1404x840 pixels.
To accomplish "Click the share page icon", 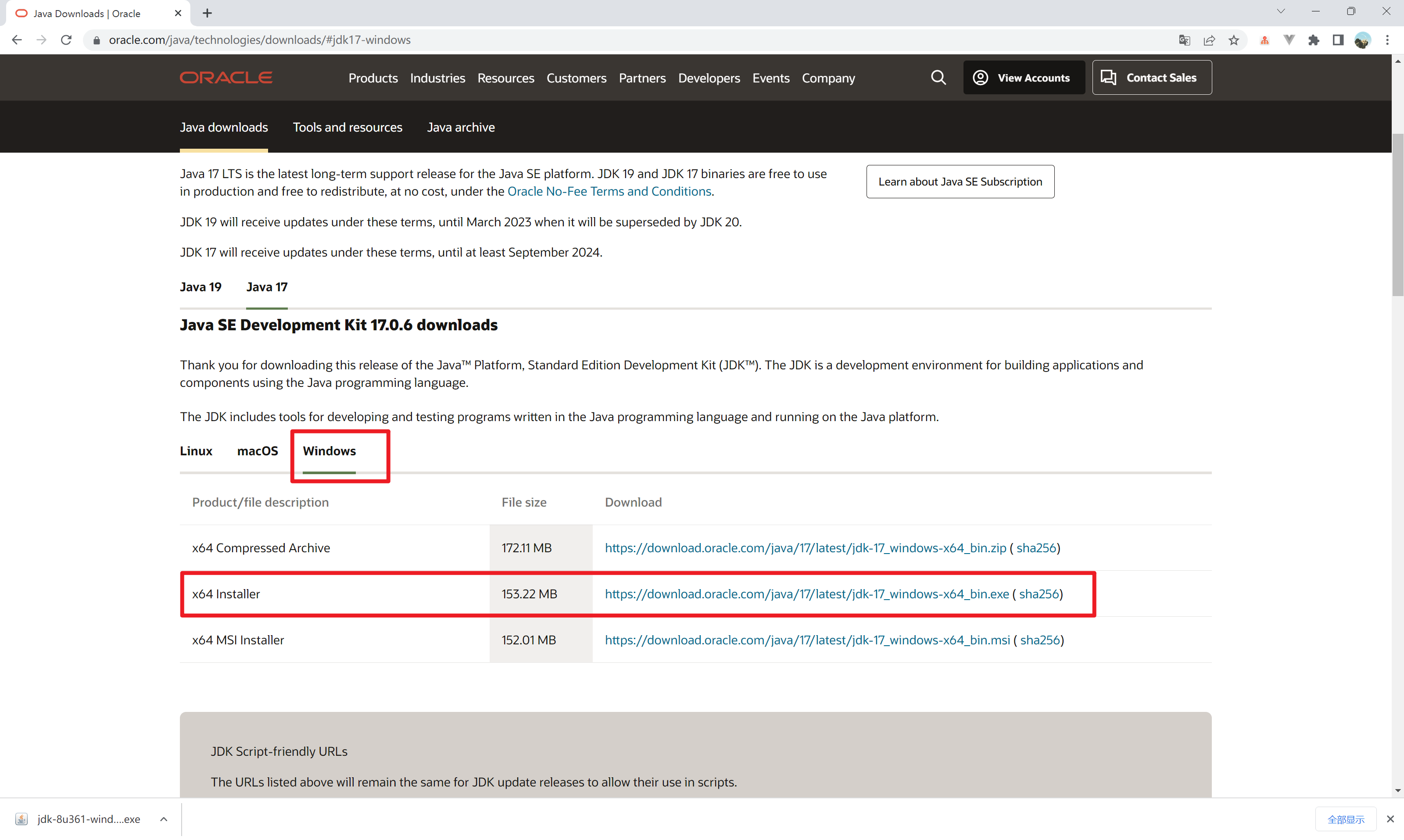I will coord(1209,40).
